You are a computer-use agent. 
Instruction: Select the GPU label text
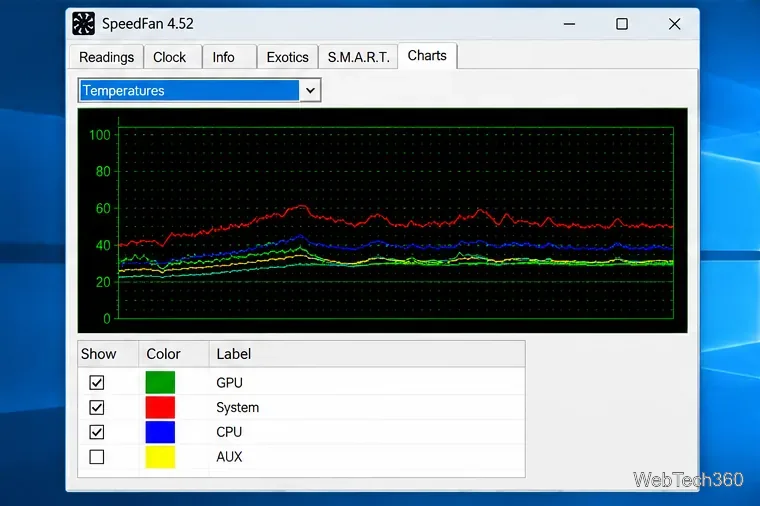point(229,383)
